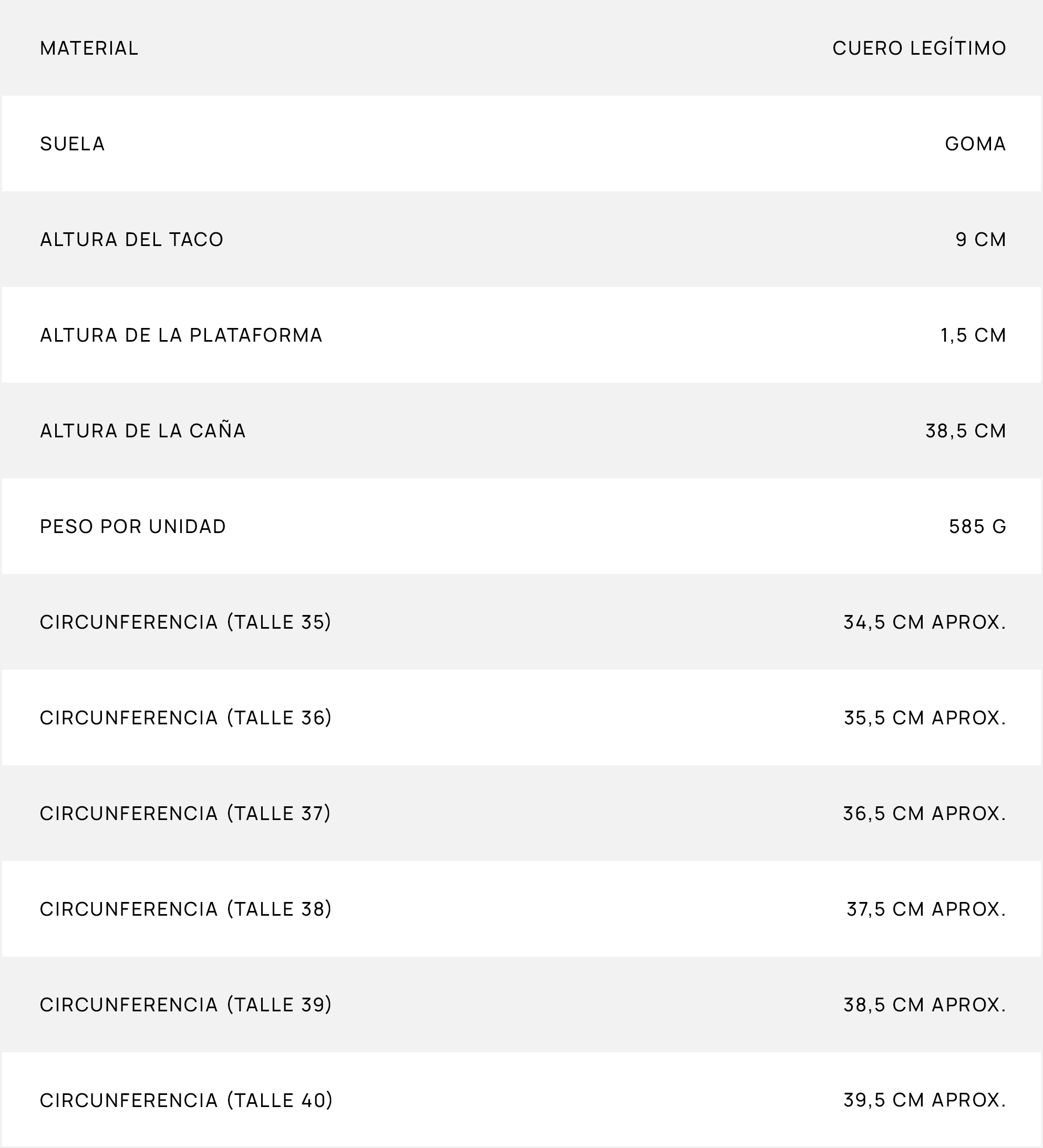Click CIRCUNFERENCIA (TALLE 35) row label
Screen dimensions: 1043x1148
185,622
